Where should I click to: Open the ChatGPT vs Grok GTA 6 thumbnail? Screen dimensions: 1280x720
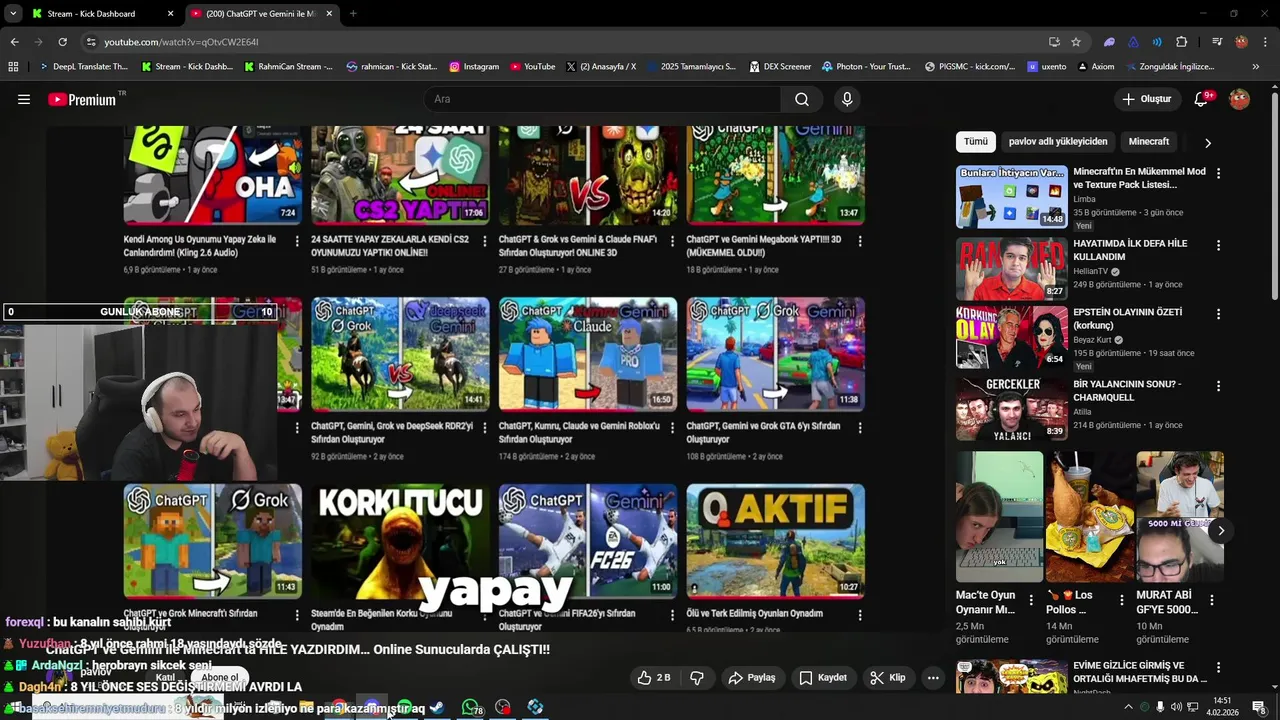(x=775, y=354)
